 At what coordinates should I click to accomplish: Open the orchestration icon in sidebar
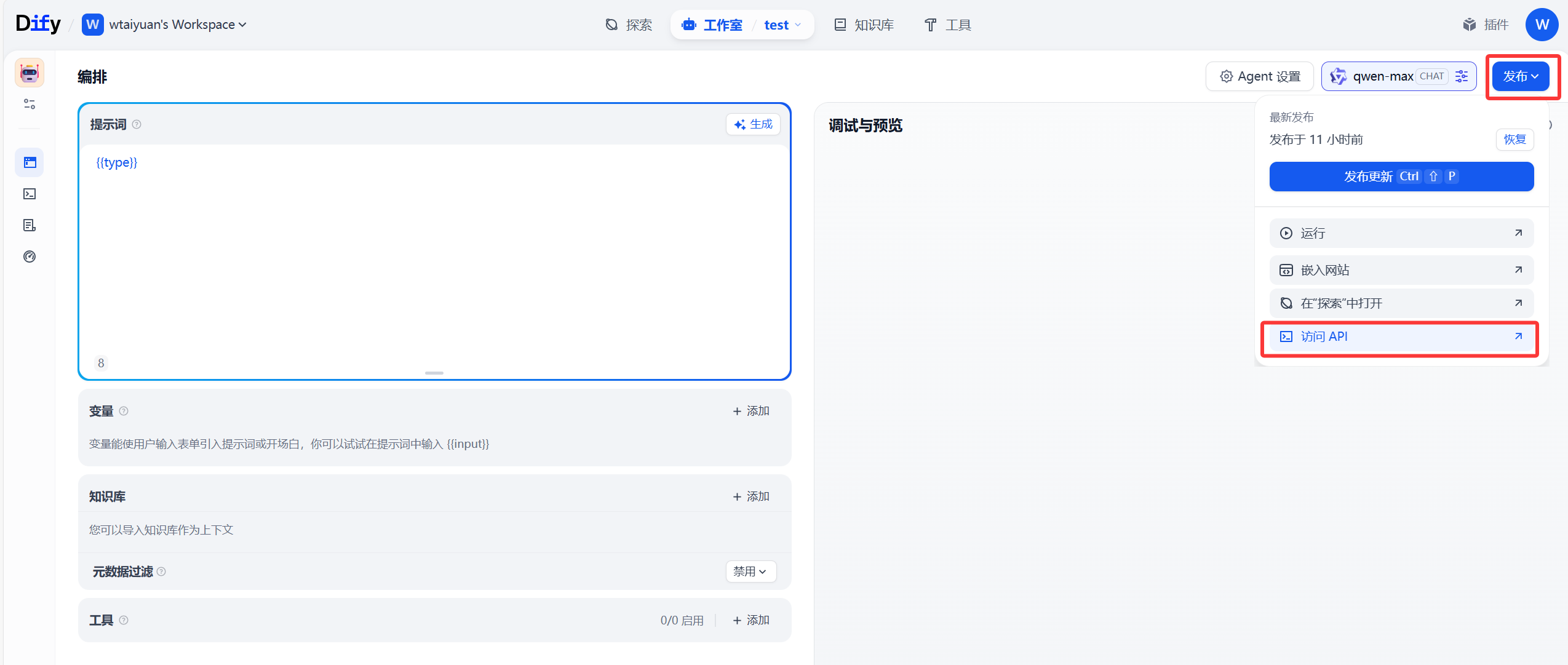[x=30, y=162]
